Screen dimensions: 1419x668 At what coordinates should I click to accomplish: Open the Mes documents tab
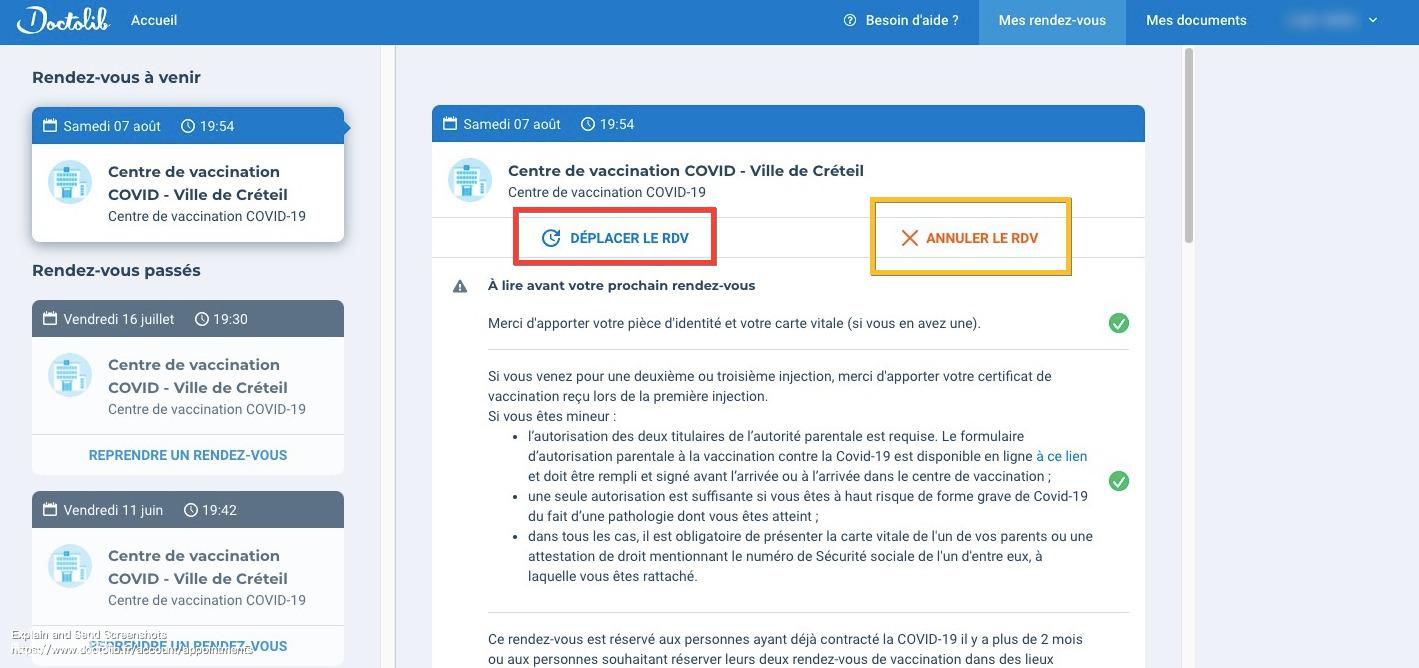point(1196,21)
